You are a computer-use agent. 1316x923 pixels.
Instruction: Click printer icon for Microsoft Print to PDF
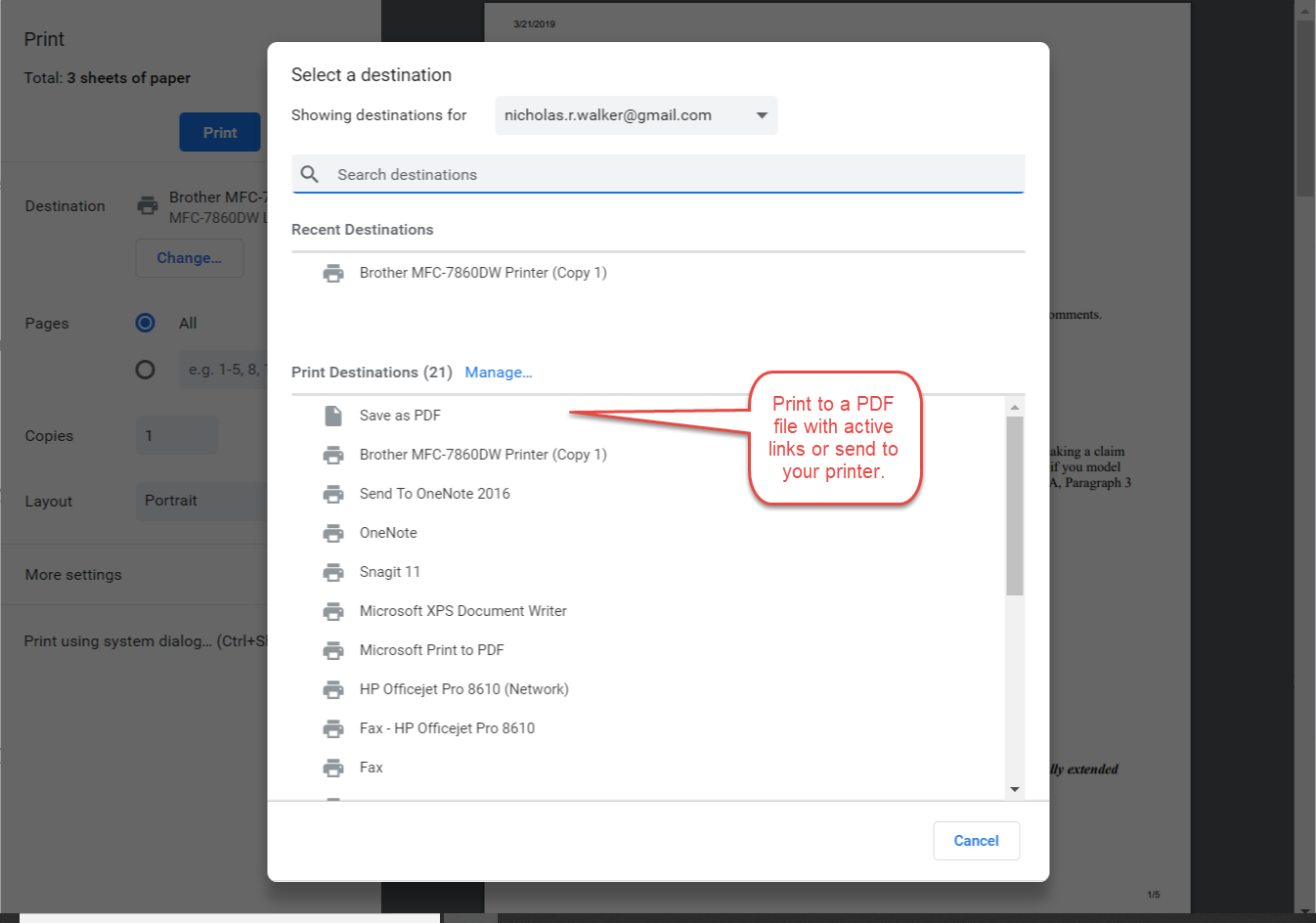pyautogui.click(x=333, y=650)
